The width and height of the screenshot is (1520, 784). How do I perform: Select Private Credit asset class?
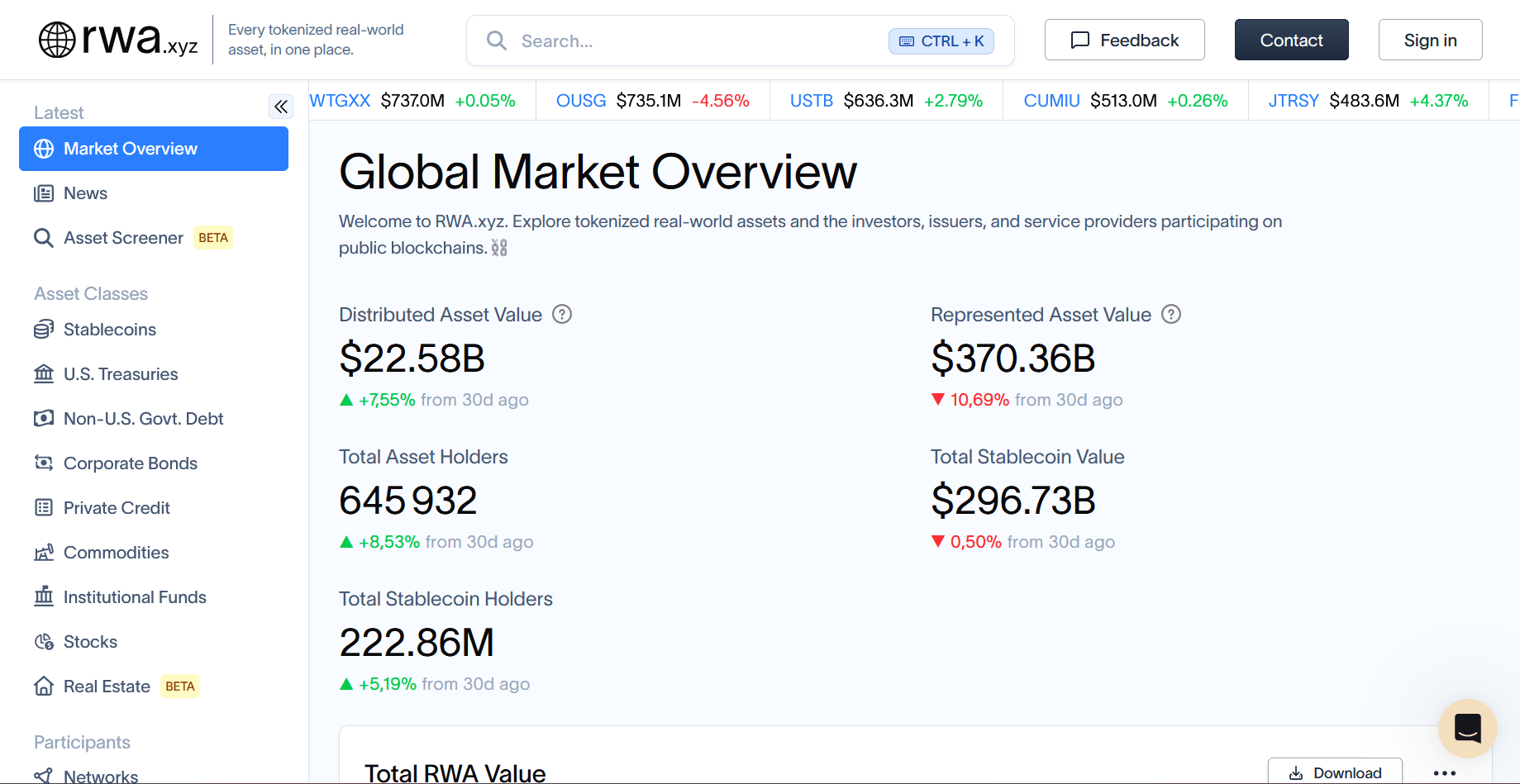click(x=117, y=508)
